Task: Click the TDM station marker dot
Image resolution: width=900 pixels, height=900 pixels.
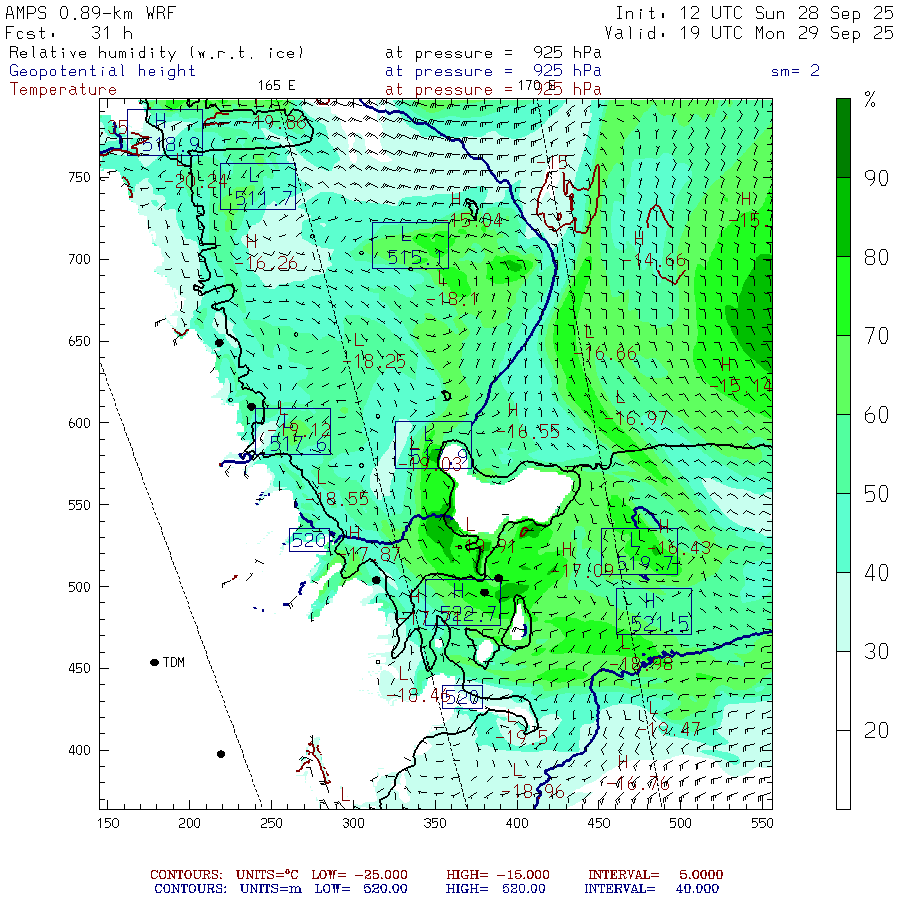Action: coord(154,662)
